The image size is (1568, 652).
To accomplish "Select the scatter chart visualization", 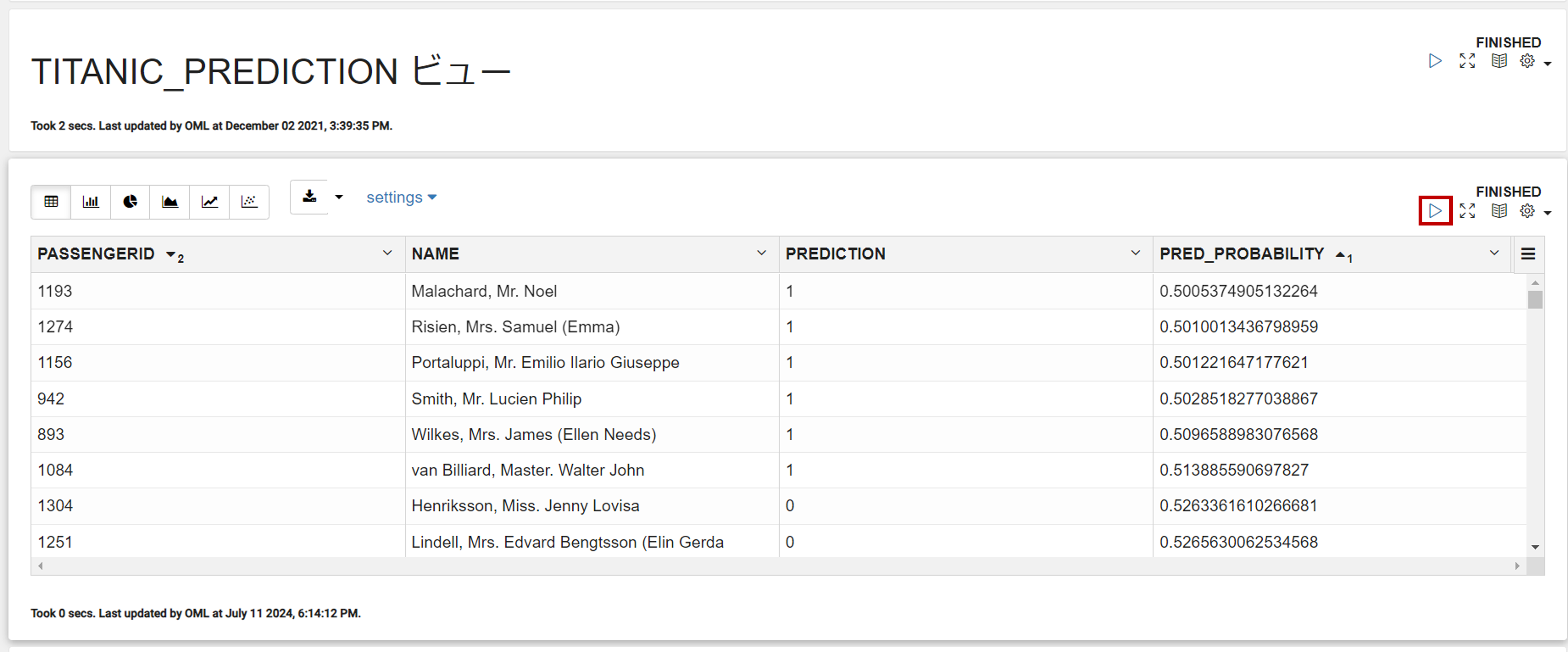I will tap(249, 202).
